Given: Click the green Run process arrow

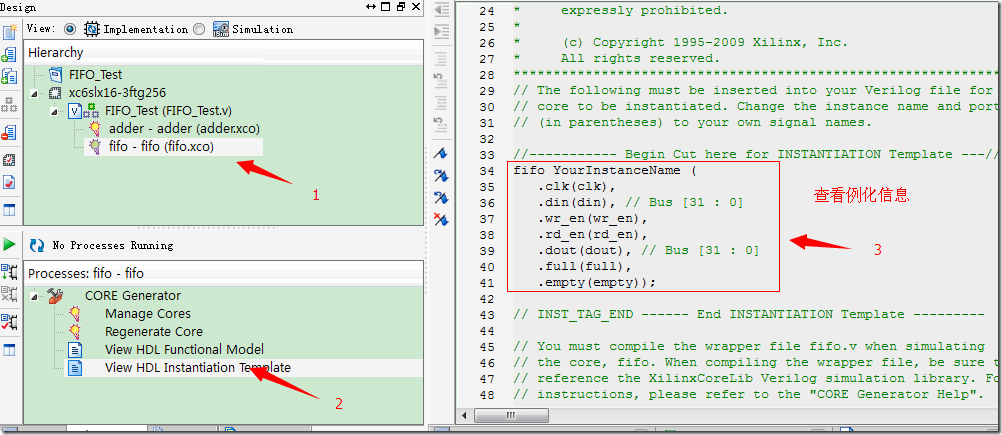Looking at the screenshot, I should tap(10, 245).
